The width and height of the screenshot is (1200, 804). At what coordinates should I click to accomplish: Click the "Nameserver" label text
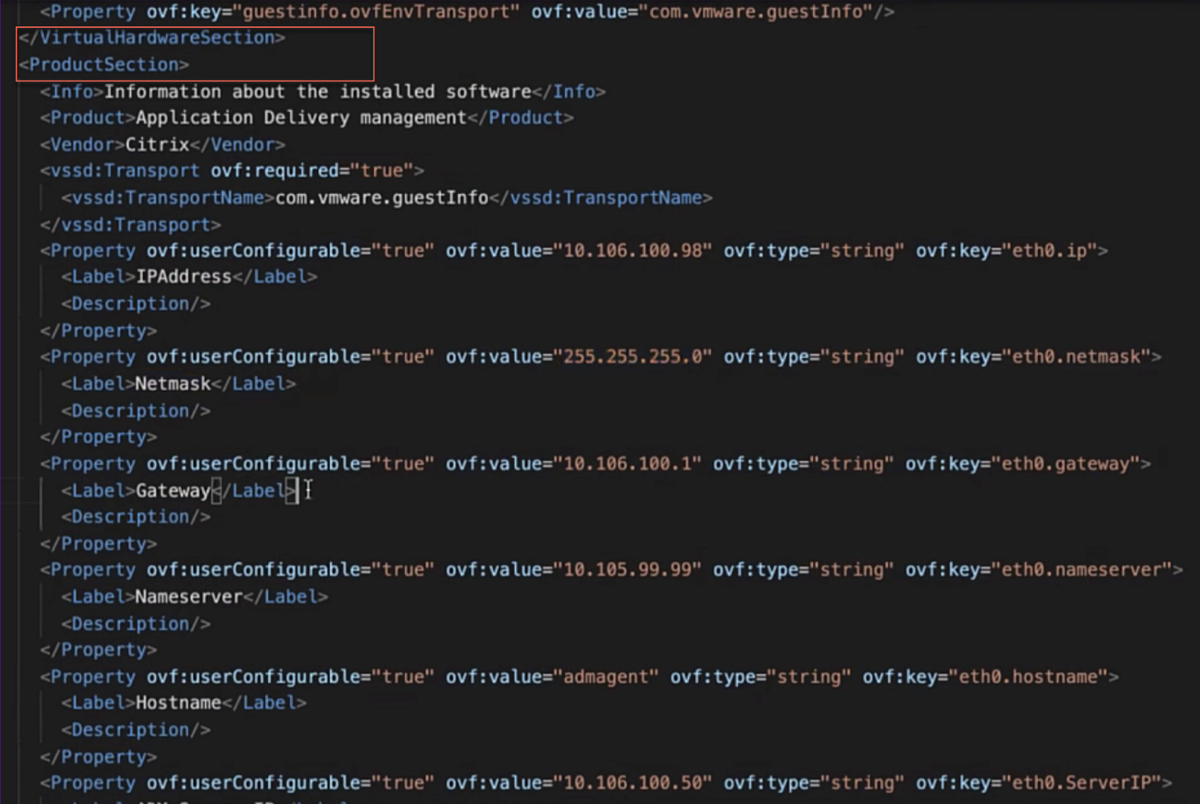(189, 597)
